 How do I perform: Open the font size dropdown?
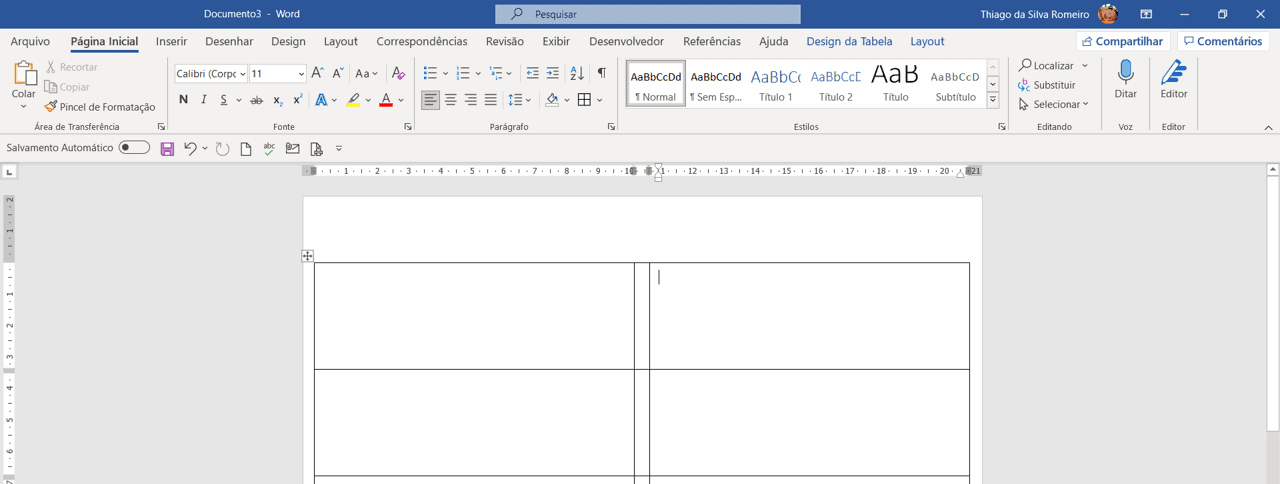tap(301, 74)
